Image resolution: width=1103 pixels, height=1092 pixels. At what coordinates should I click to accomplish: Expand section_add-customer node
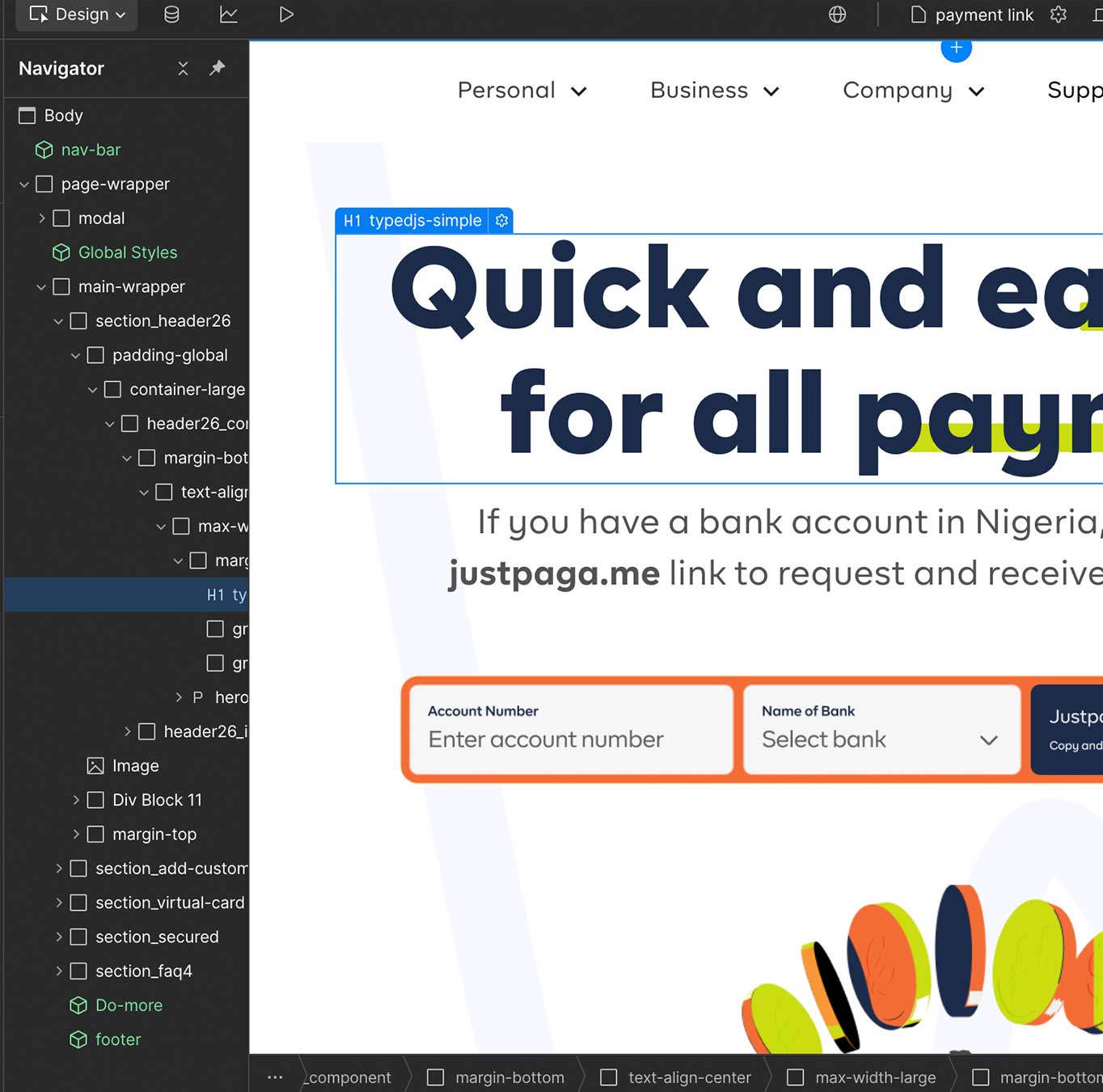(x=58, y=869)
